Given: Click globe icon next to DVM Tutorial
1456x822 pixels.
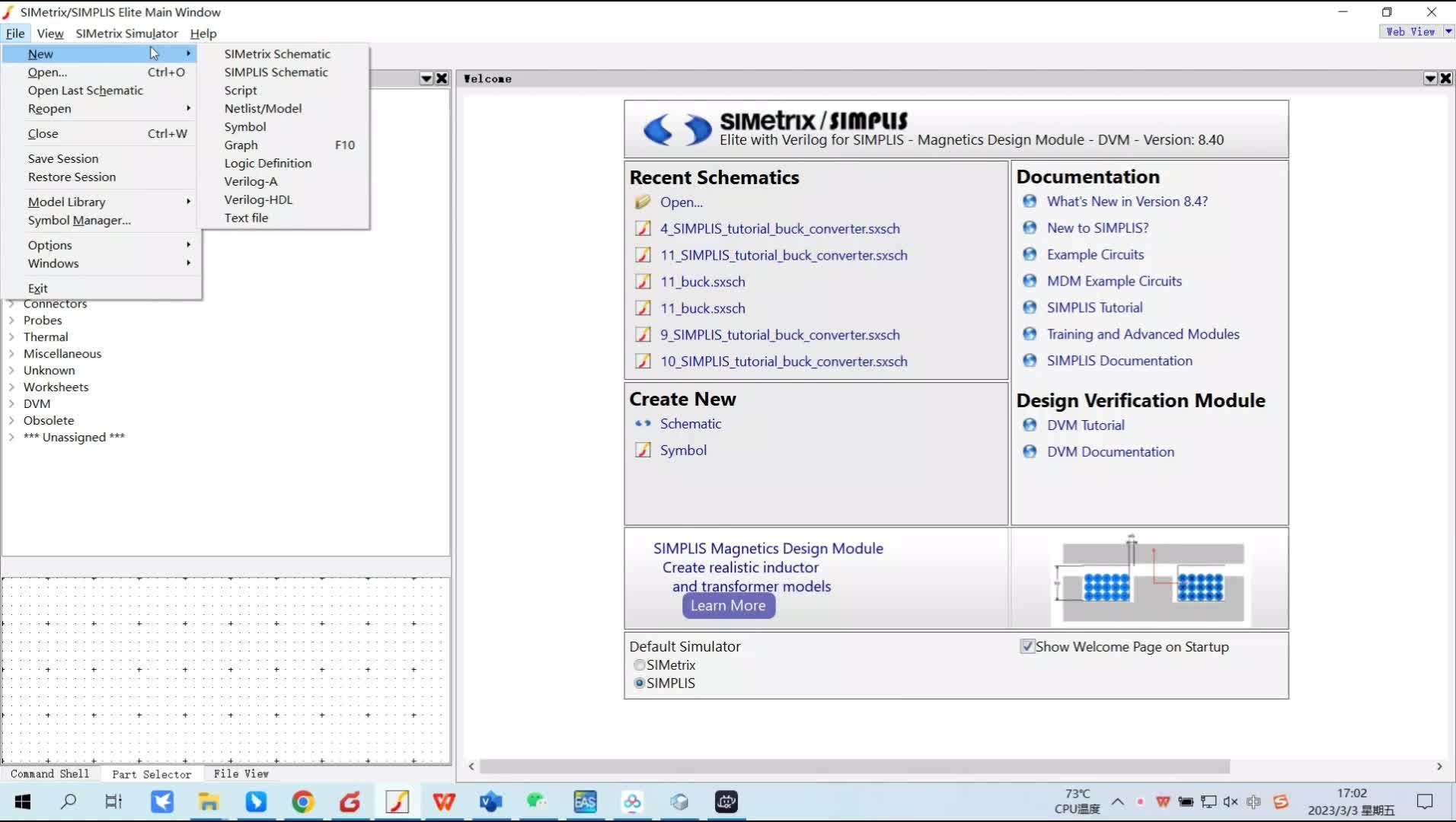Looking at the screenshot, I should pos(1030,425).
